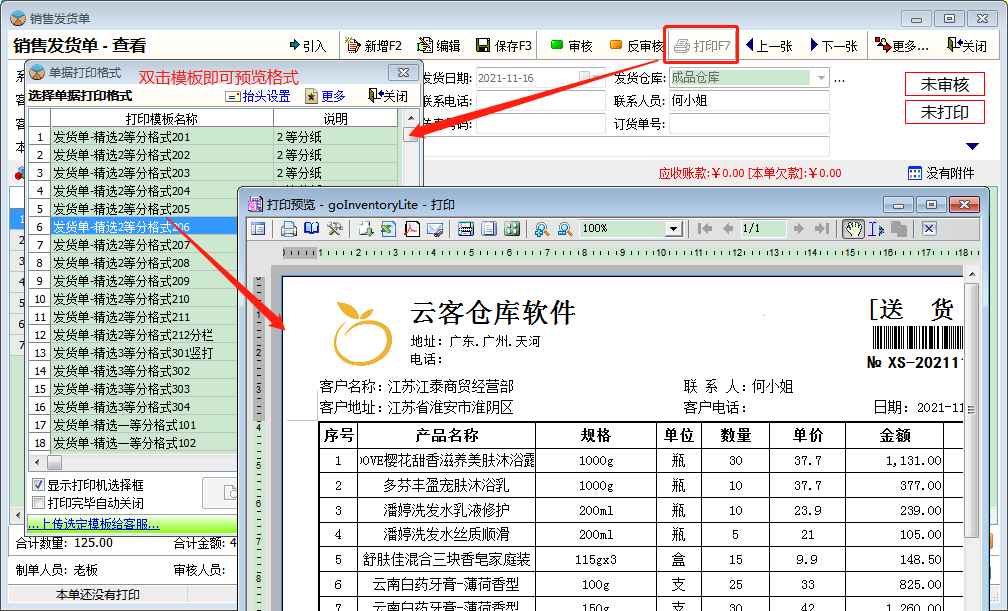Export preview to Excel icon
The height and width of the screenshot is (611, 1008).
point(388,229)
